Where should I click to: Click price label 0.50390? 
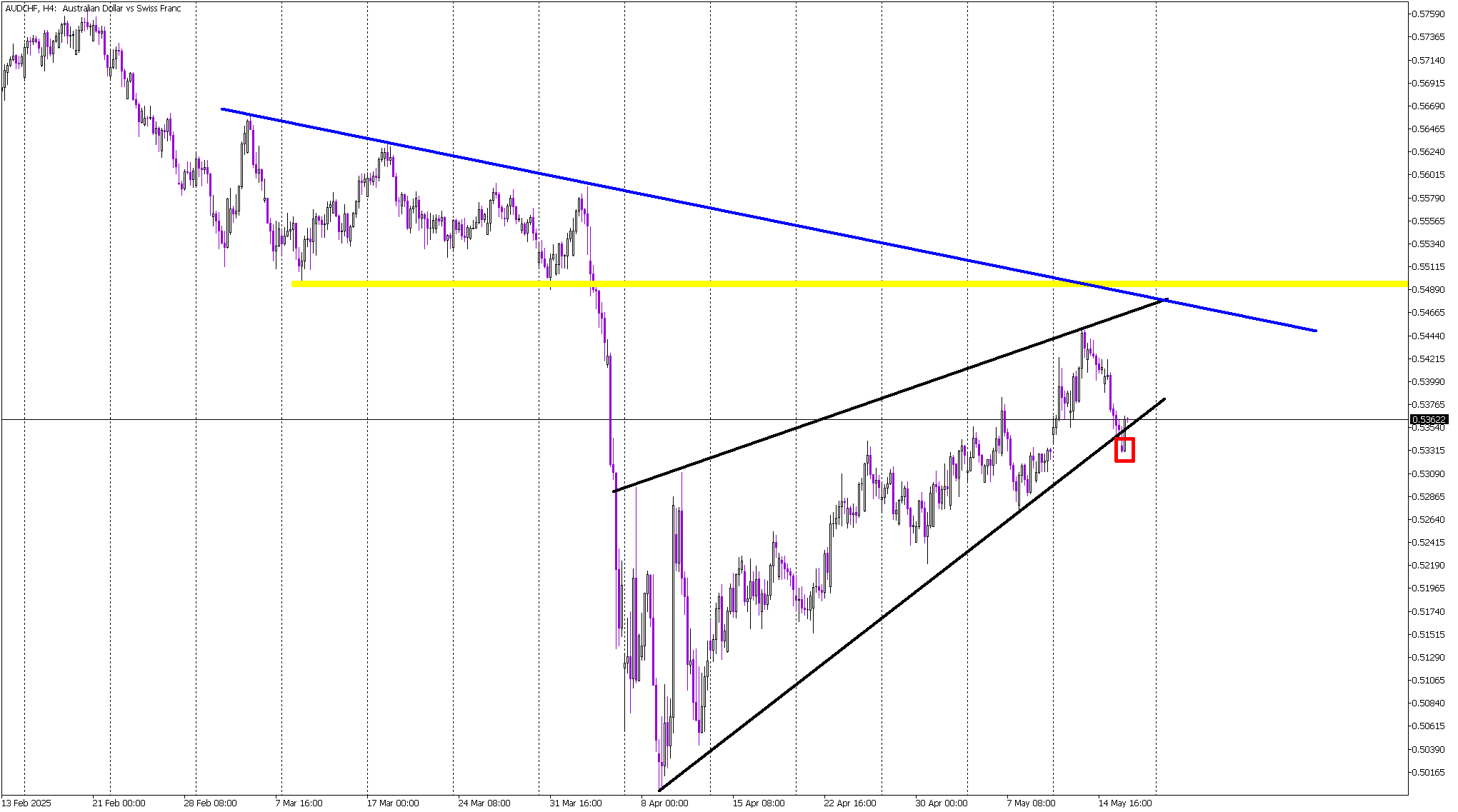coord(1429,750)
